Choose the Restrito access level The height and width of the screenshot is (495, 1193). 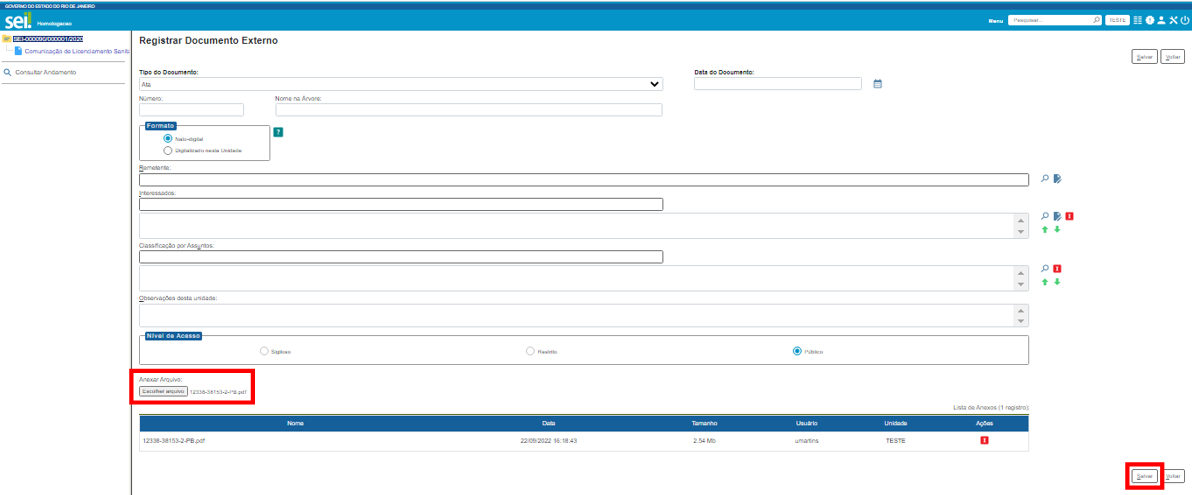pos(530,351)
